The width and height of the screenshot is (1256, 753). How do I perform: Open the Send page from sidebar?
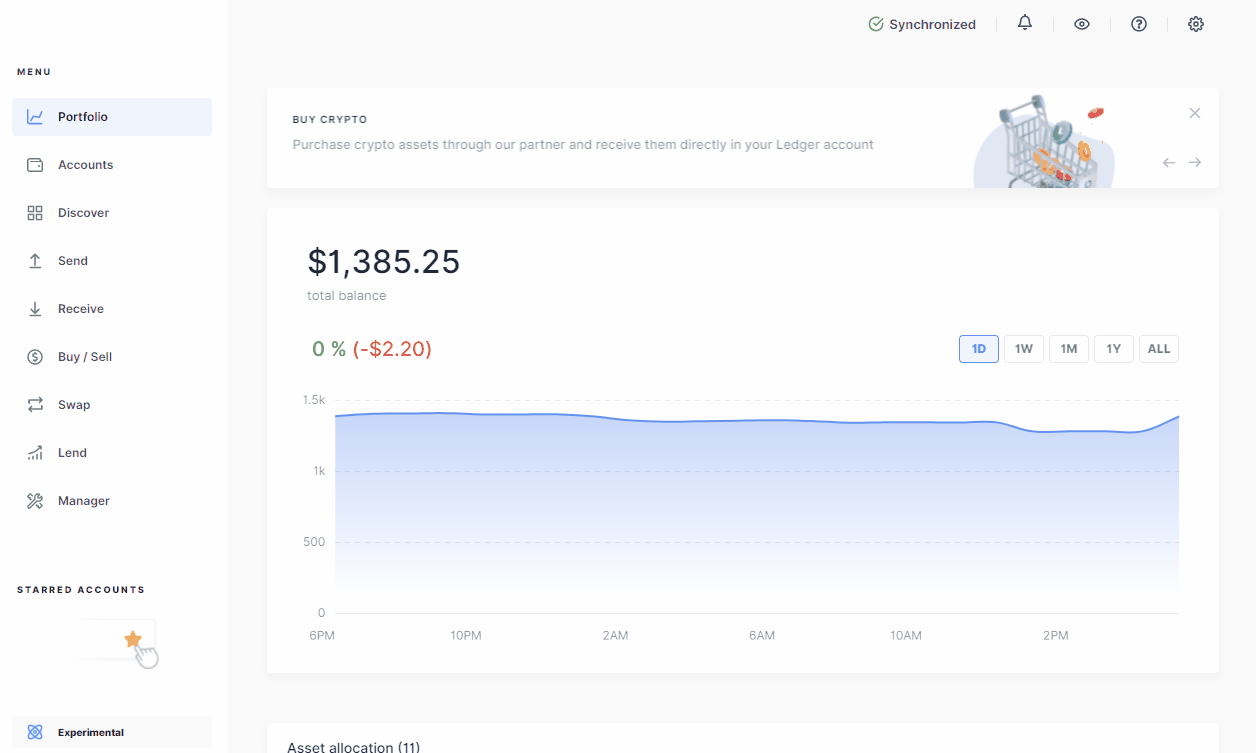click(x=71, y=260)
